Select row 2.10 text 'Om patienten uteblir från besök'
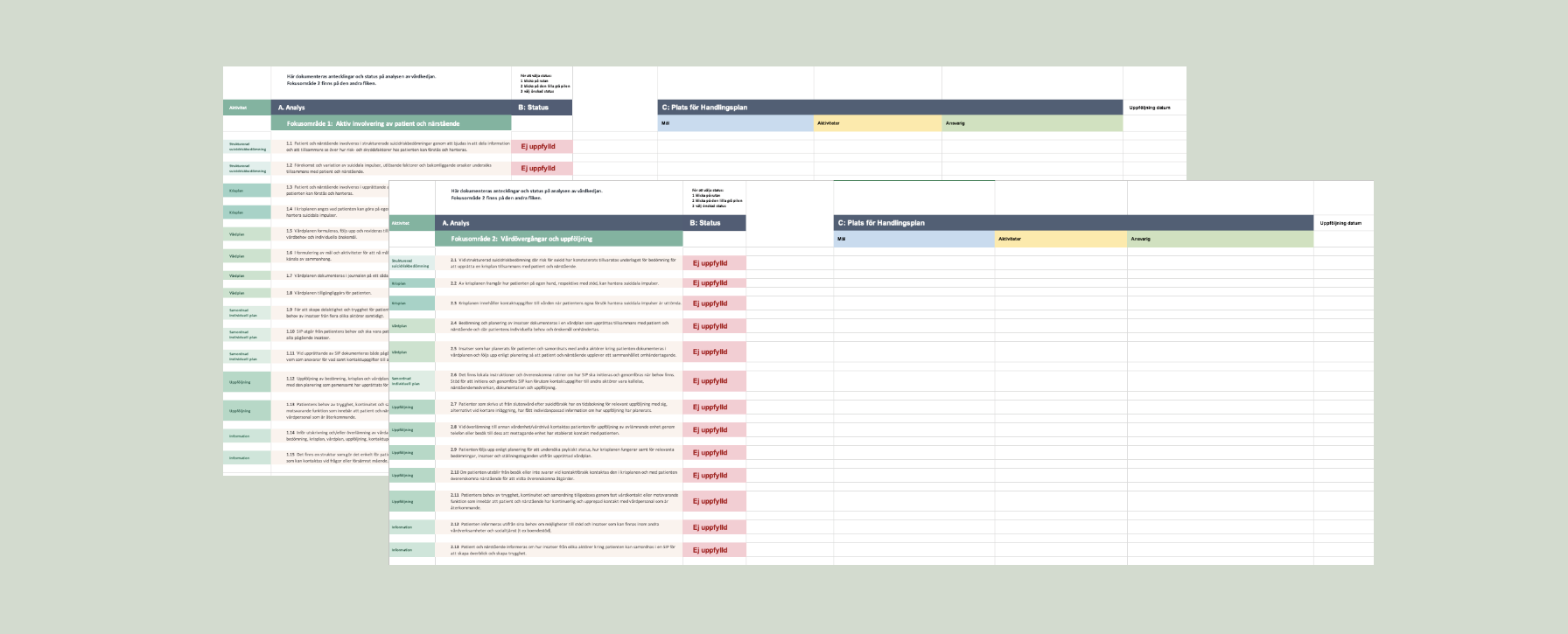 tap(563, 476)
